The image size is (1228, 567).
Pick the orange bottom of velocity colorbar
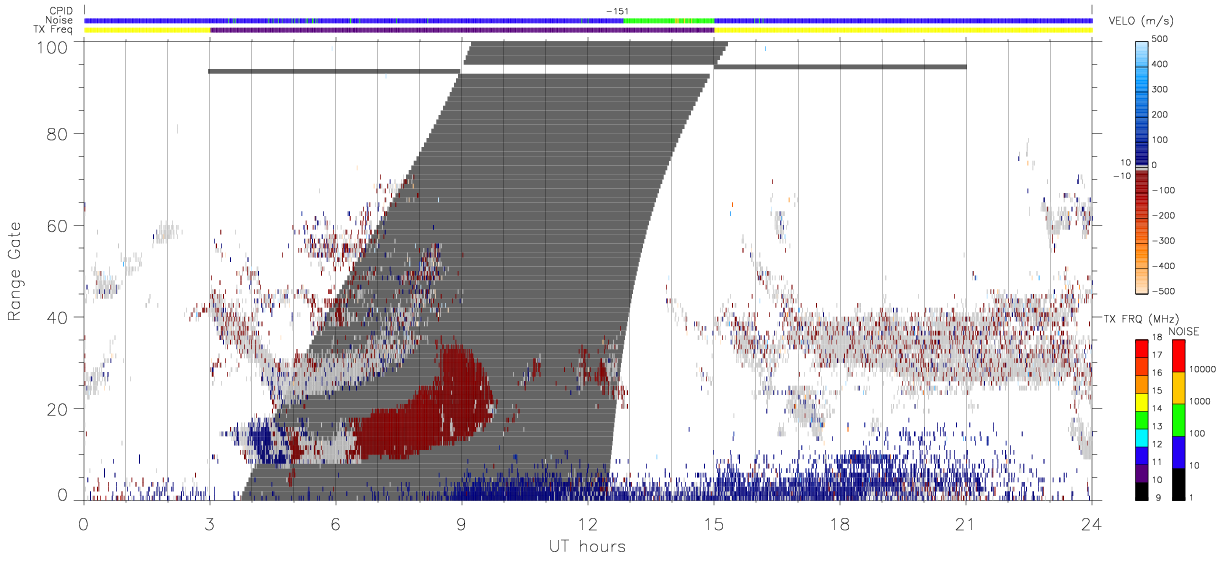[1142, 282]
